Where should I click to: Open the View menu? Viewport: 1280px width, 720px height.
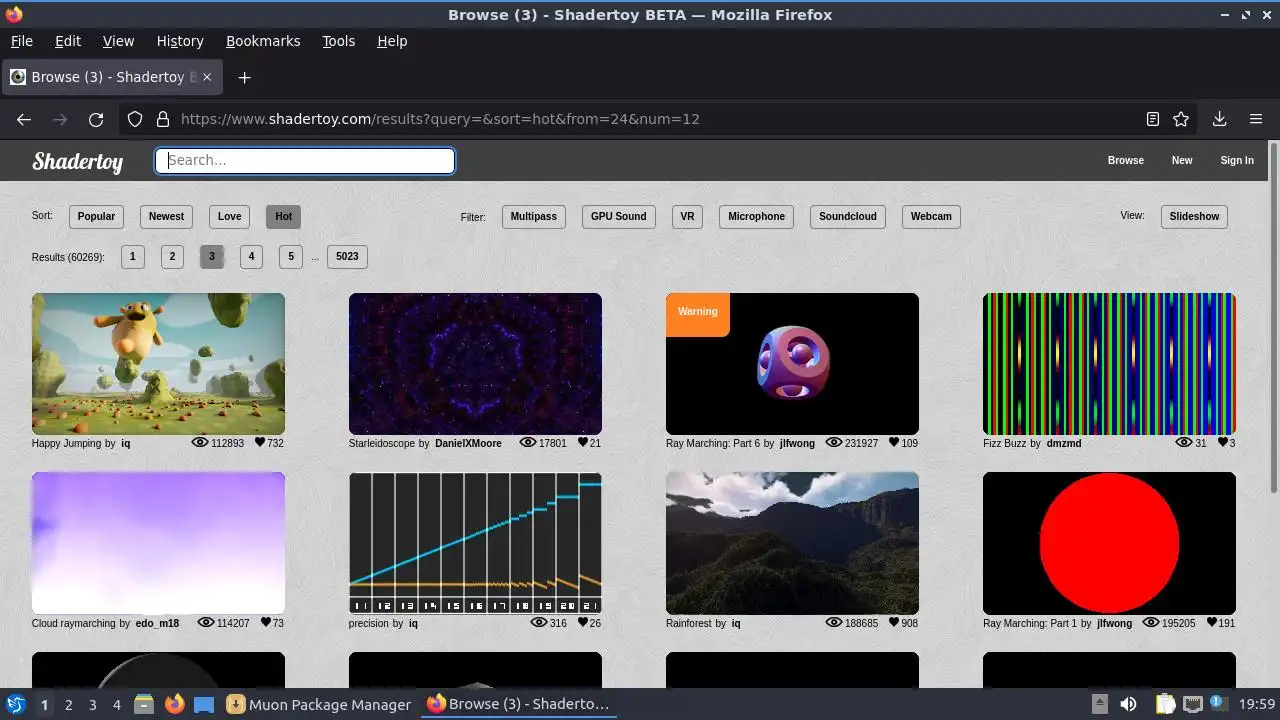click(x=118, y=41)
